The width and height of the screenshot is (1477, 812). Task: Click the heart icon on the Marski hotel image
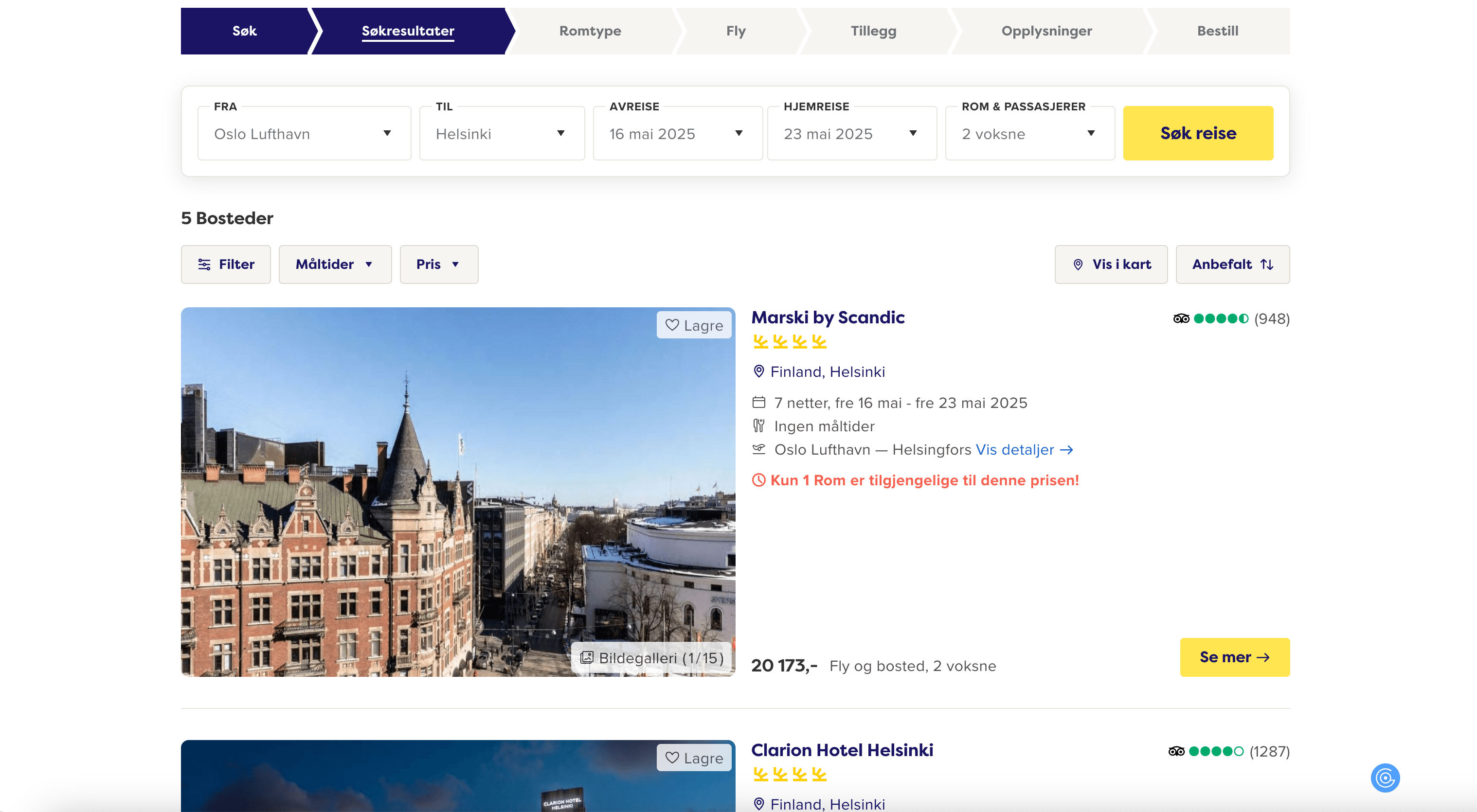pyautogui.click(x=671, y=325)
